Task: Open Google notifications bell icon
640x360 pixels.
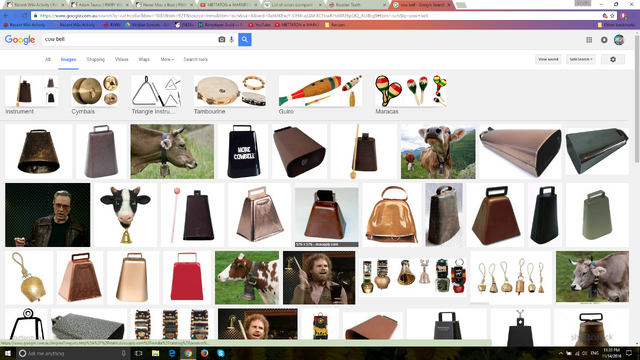Action: 604,40
